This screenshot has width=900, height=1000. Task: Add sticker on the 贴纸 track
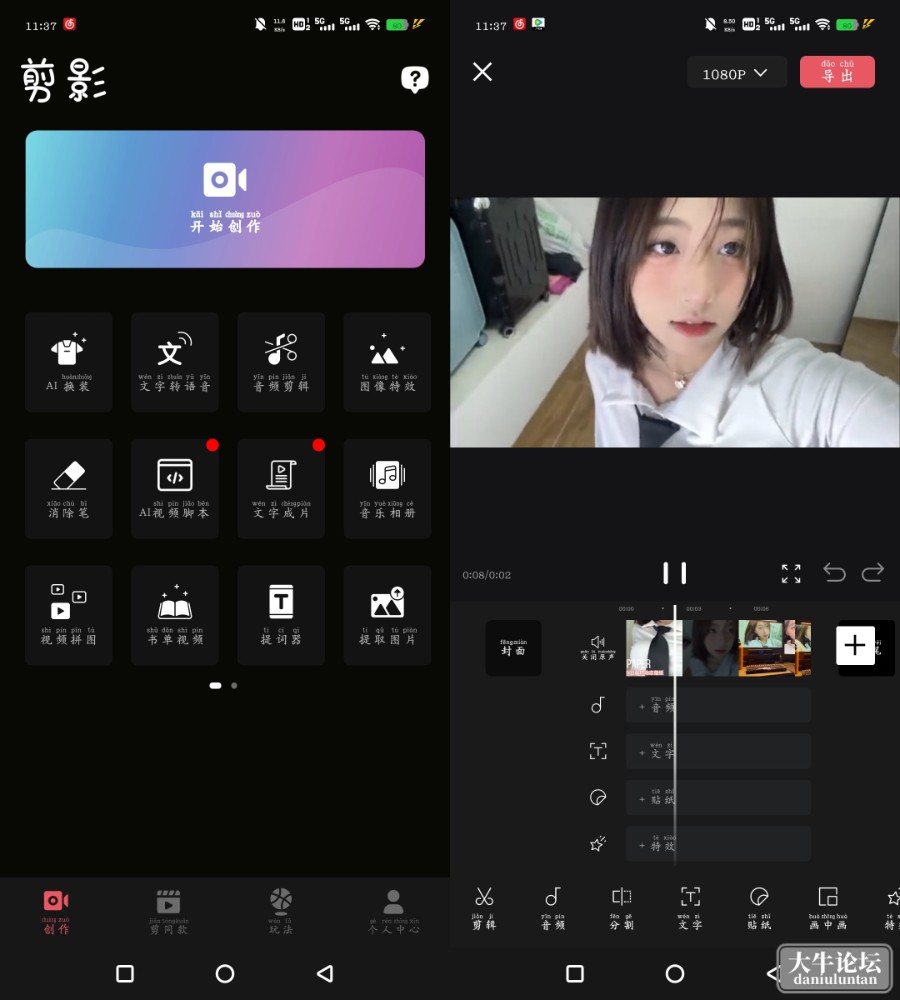[718, 798]
